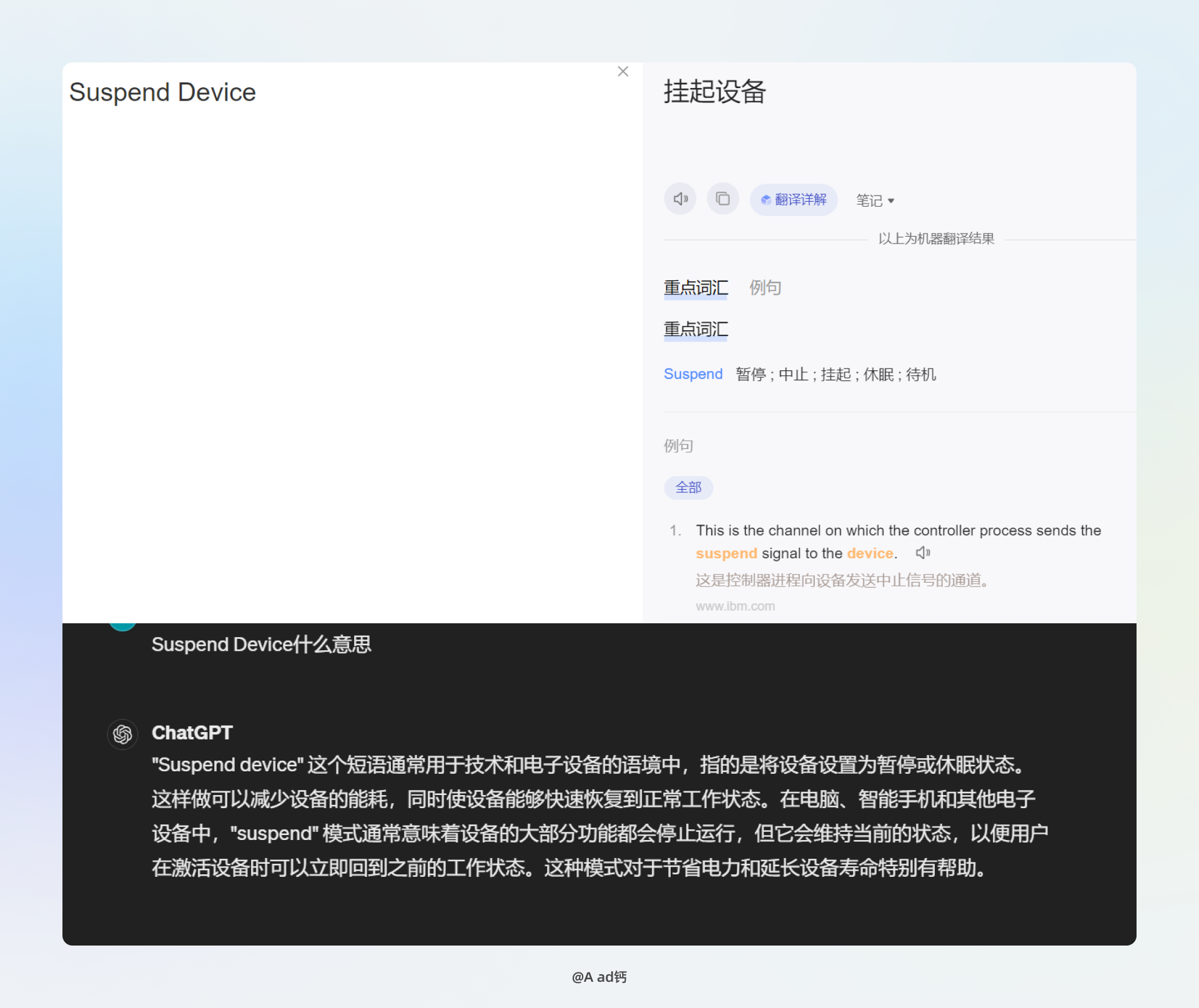Click the ChatGPT sender name
This screenshot has height=1008, width=1199.
(192, 733)
